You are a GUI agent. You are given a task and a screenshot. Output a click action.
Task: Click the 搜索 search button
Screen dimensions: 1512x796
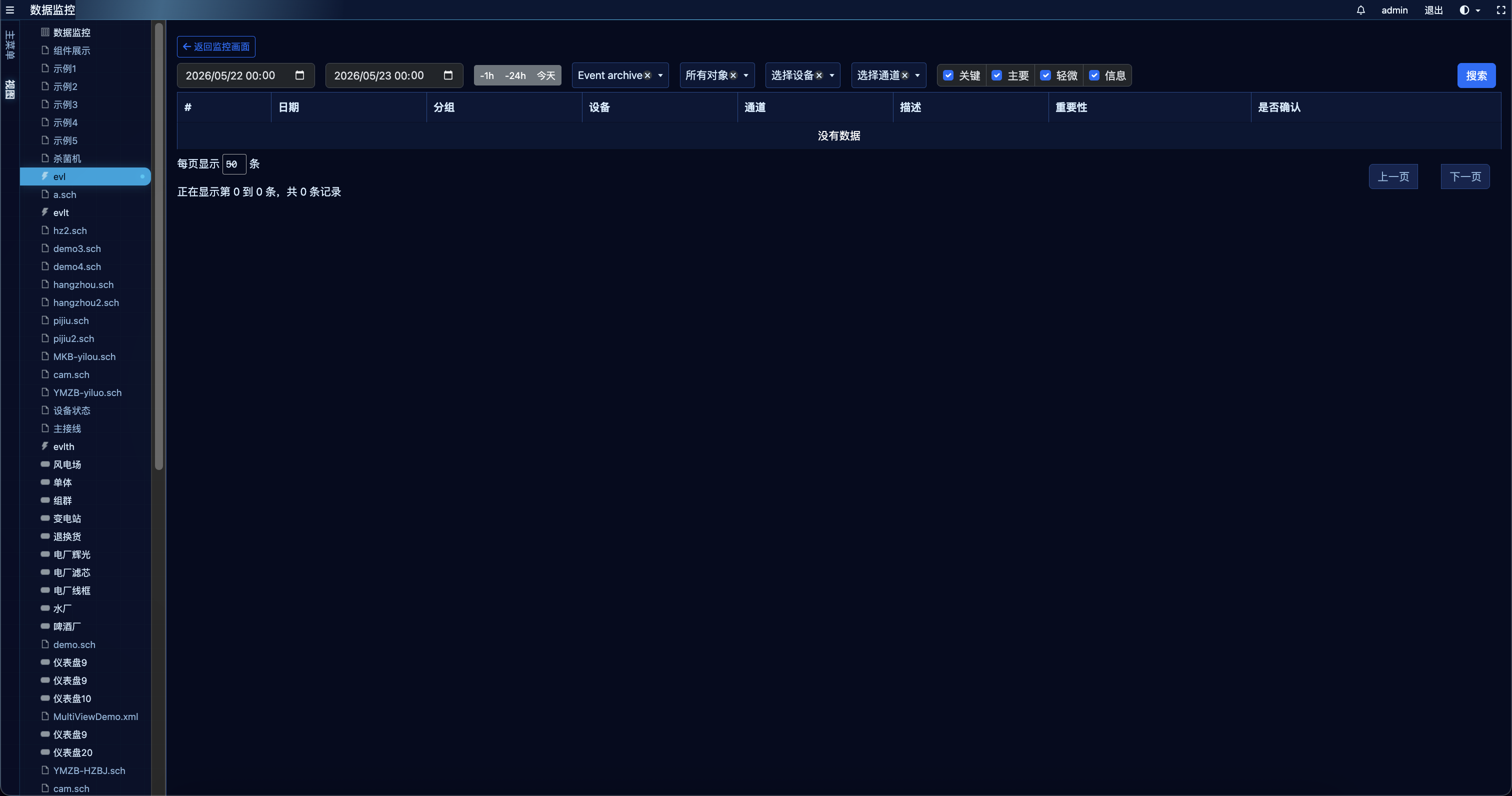[x=1476, y=75]
